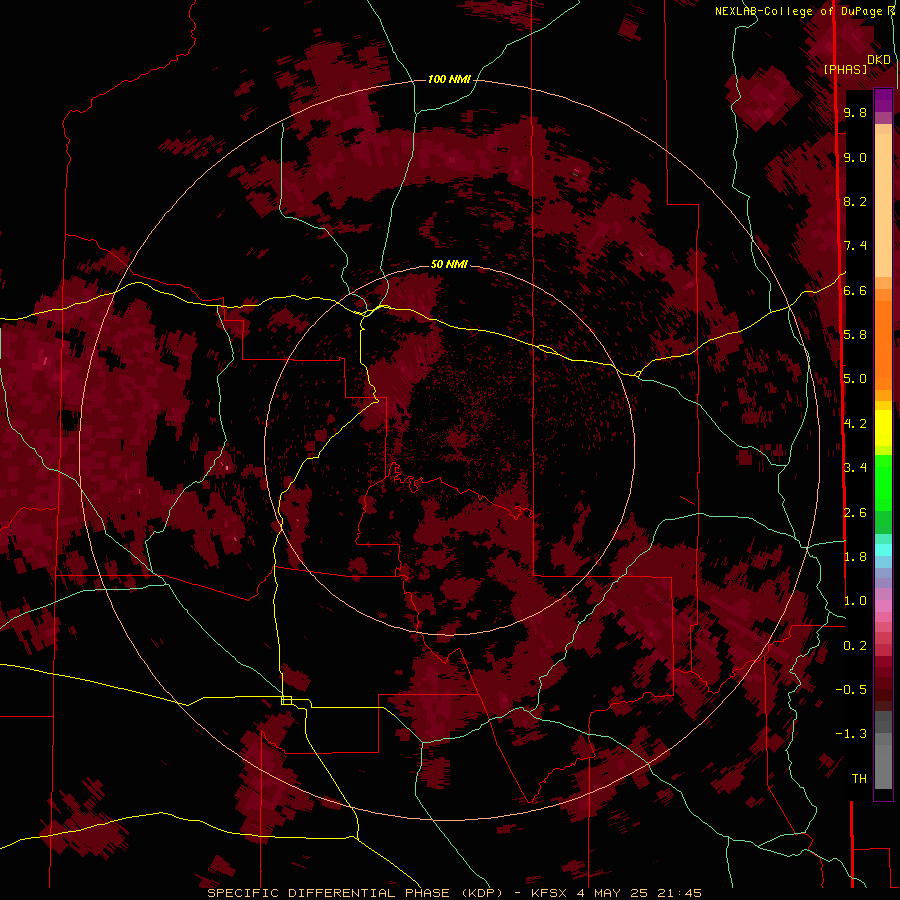
Task: Pick the dark red segment near -0.5
Action: point(883,690)
